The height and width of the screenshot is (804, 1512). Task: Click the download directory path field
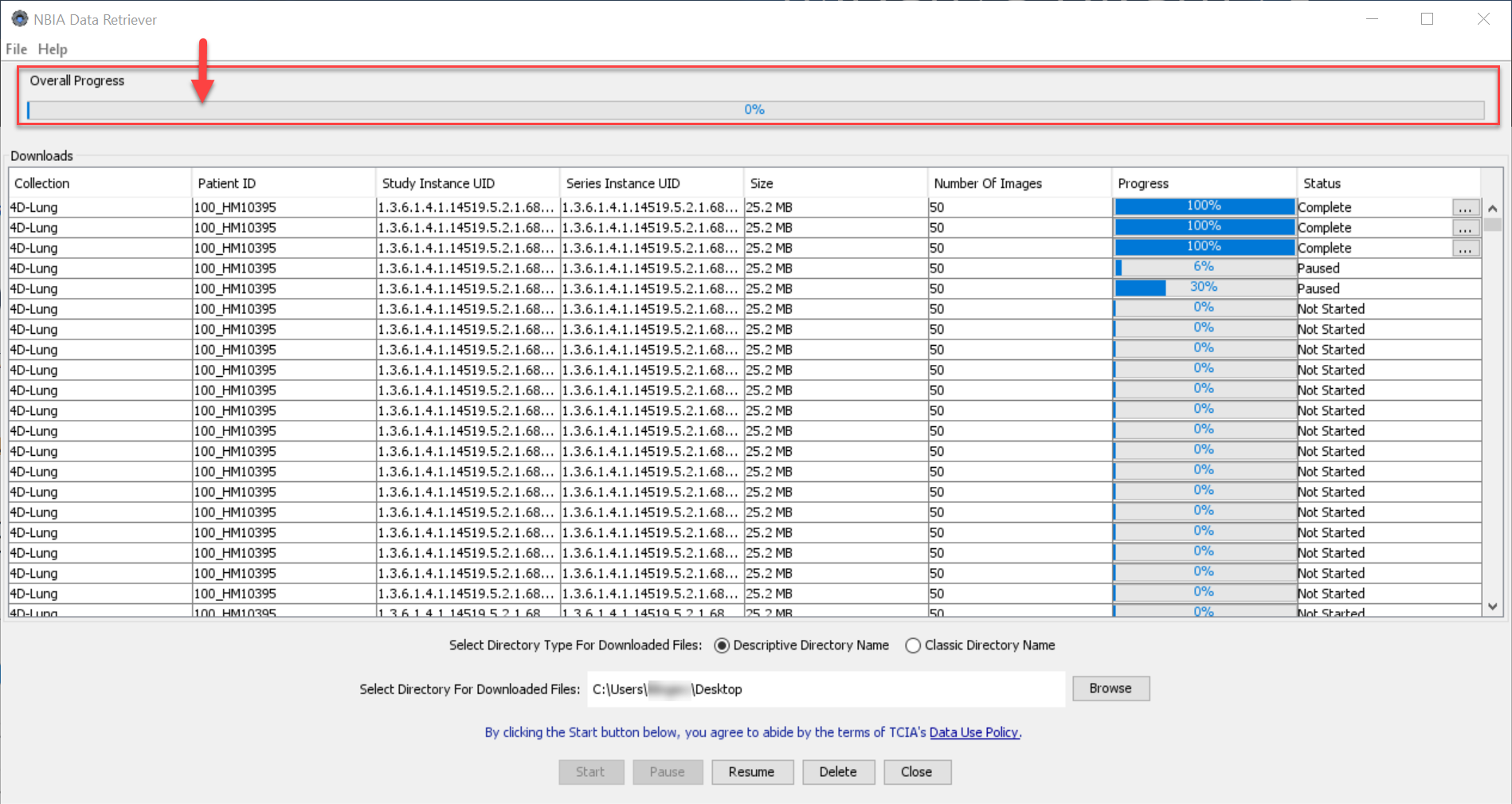[x=826, y=689]
